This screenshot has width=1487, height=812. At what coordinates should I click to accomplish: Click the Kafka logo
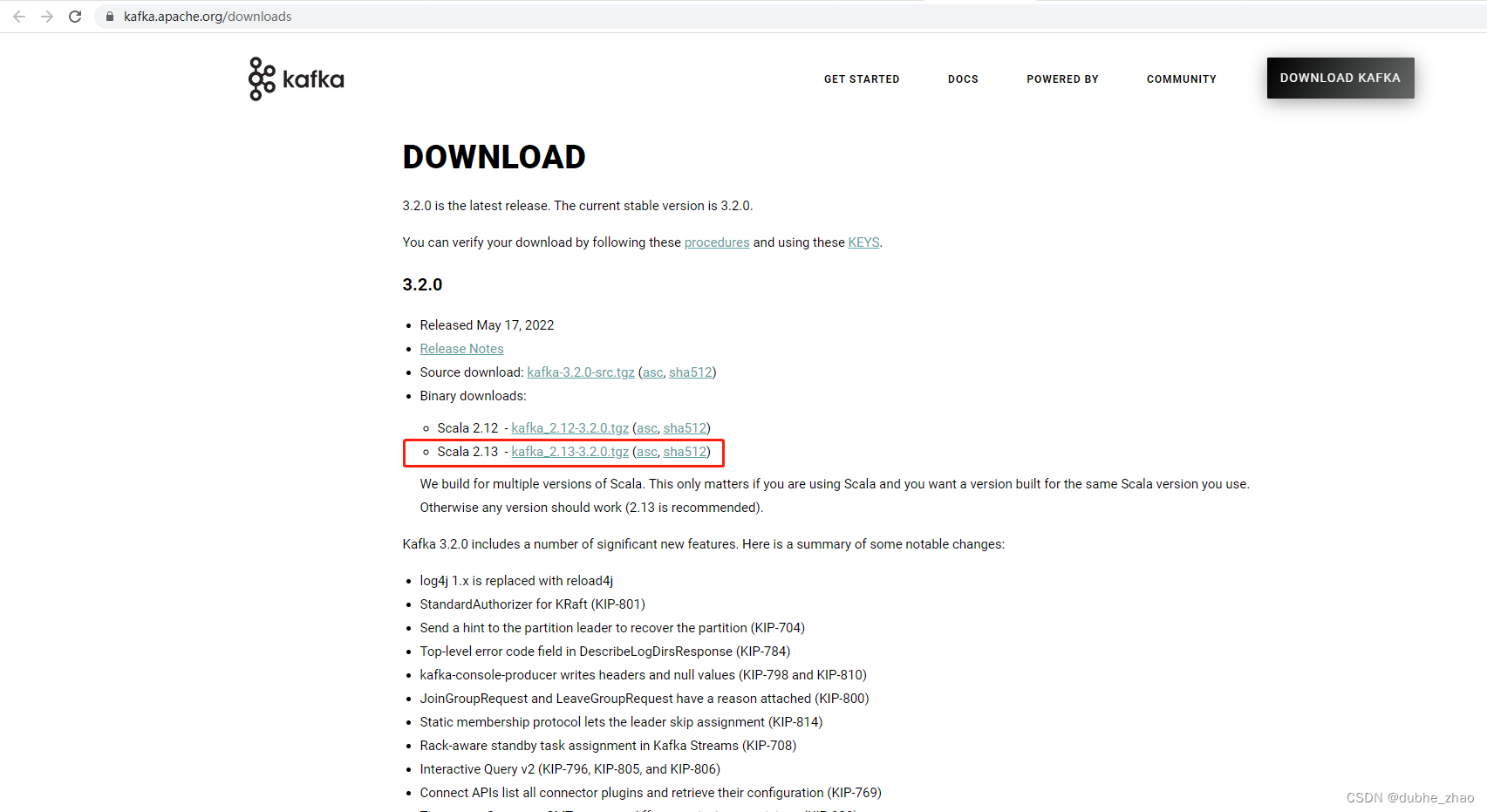(x=295, y=78)
